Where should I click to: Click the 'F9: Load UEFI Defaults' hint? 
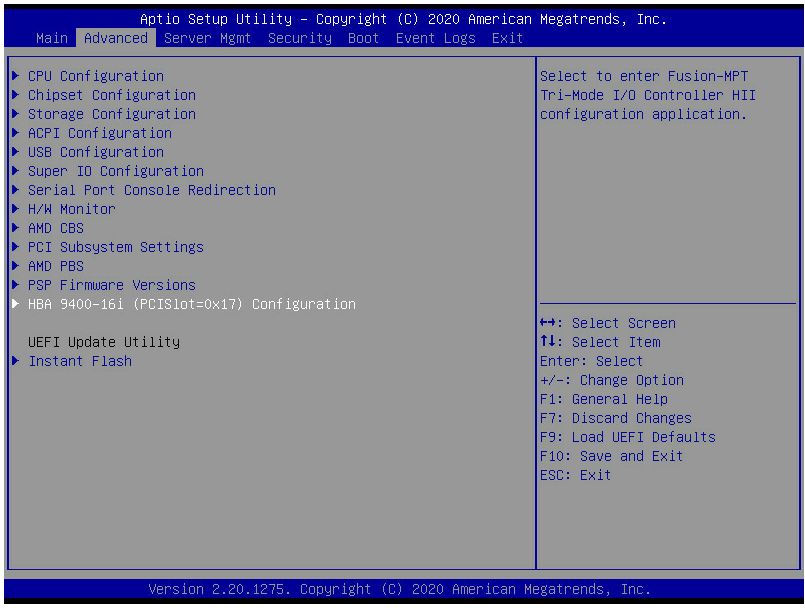(x=628, y=437)
